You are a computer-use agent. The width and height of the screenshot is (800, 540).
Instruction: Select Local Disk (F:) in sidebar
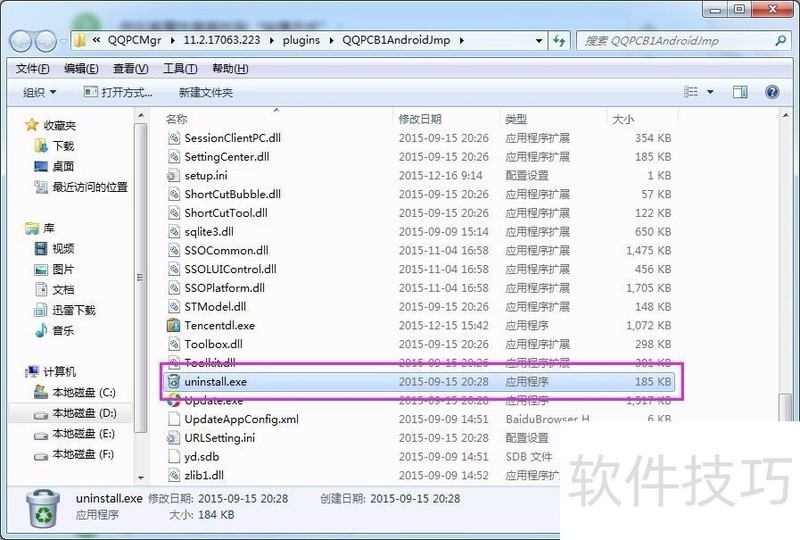coord(74,454)
